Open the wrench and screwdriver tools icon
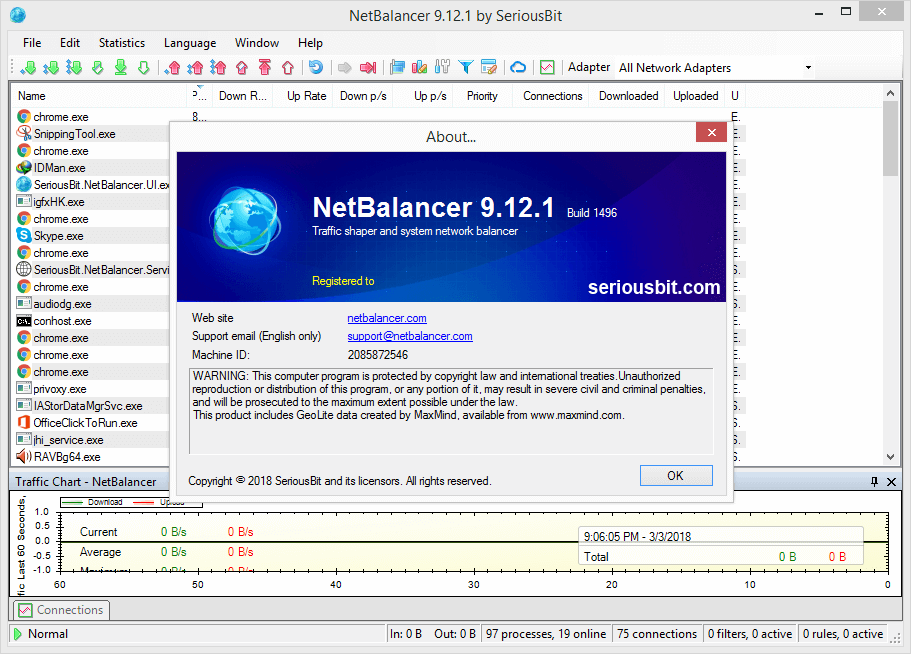The width and height of the screenshot is (911, 654). pos(442,67)
